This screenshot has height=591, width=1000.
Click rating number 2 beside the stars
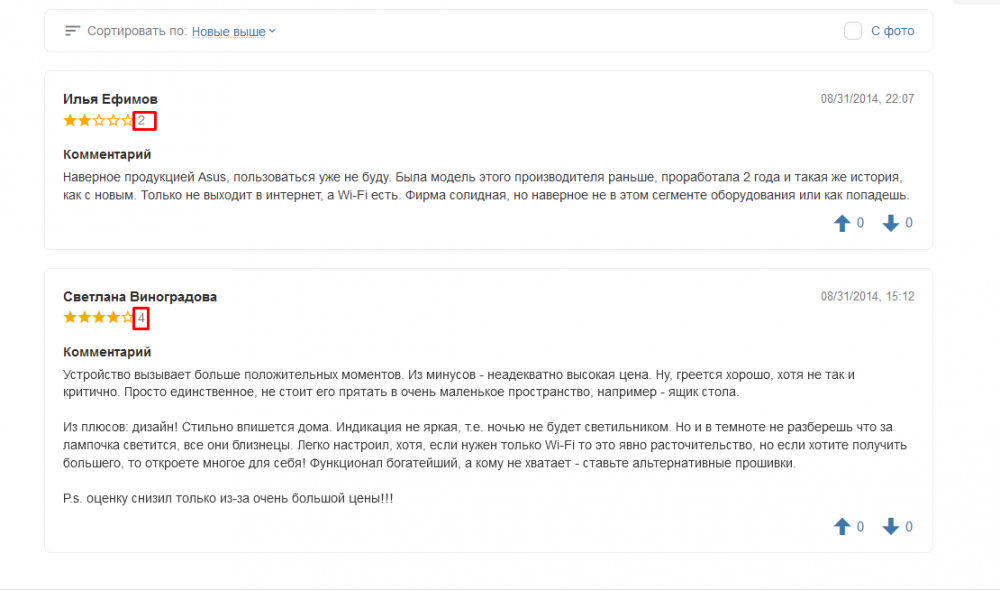tap(142, 121)
